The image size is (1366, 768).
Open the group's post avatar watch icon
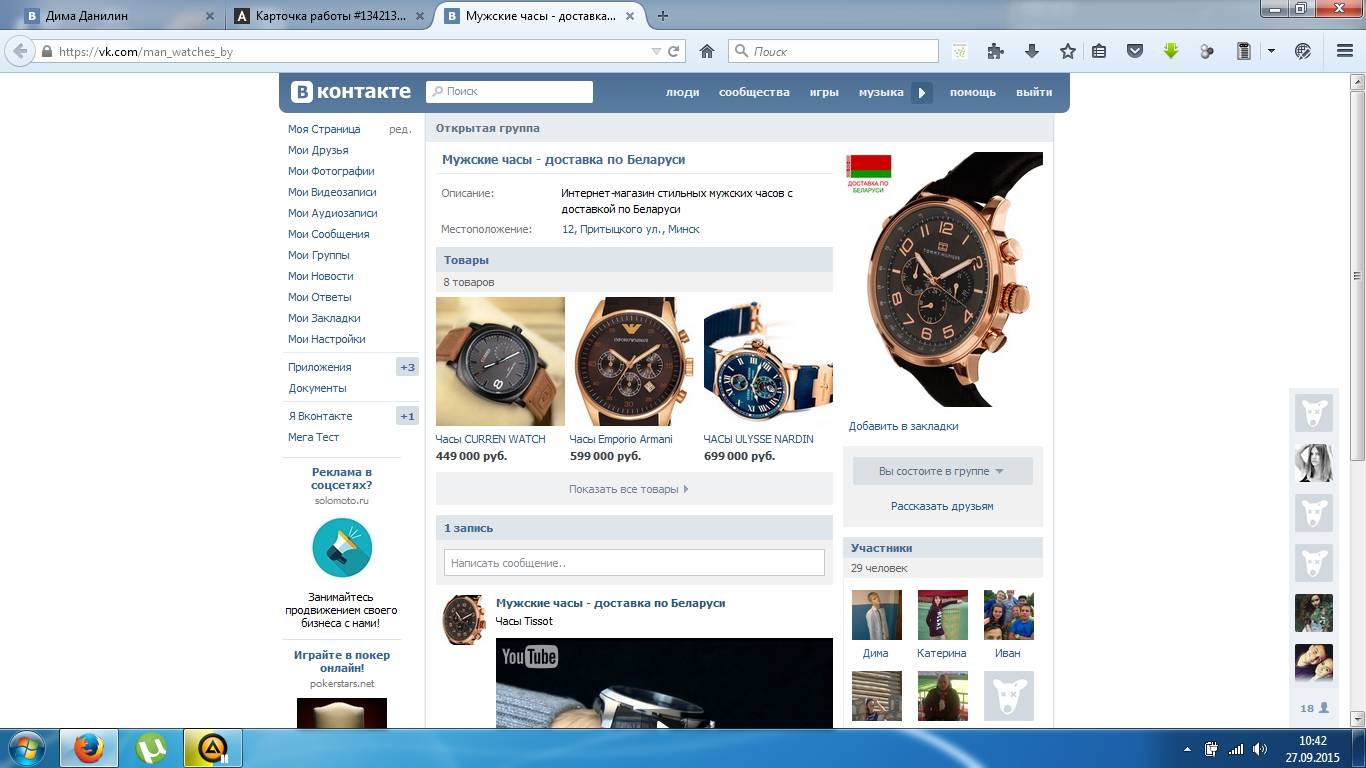click(465, 620)
